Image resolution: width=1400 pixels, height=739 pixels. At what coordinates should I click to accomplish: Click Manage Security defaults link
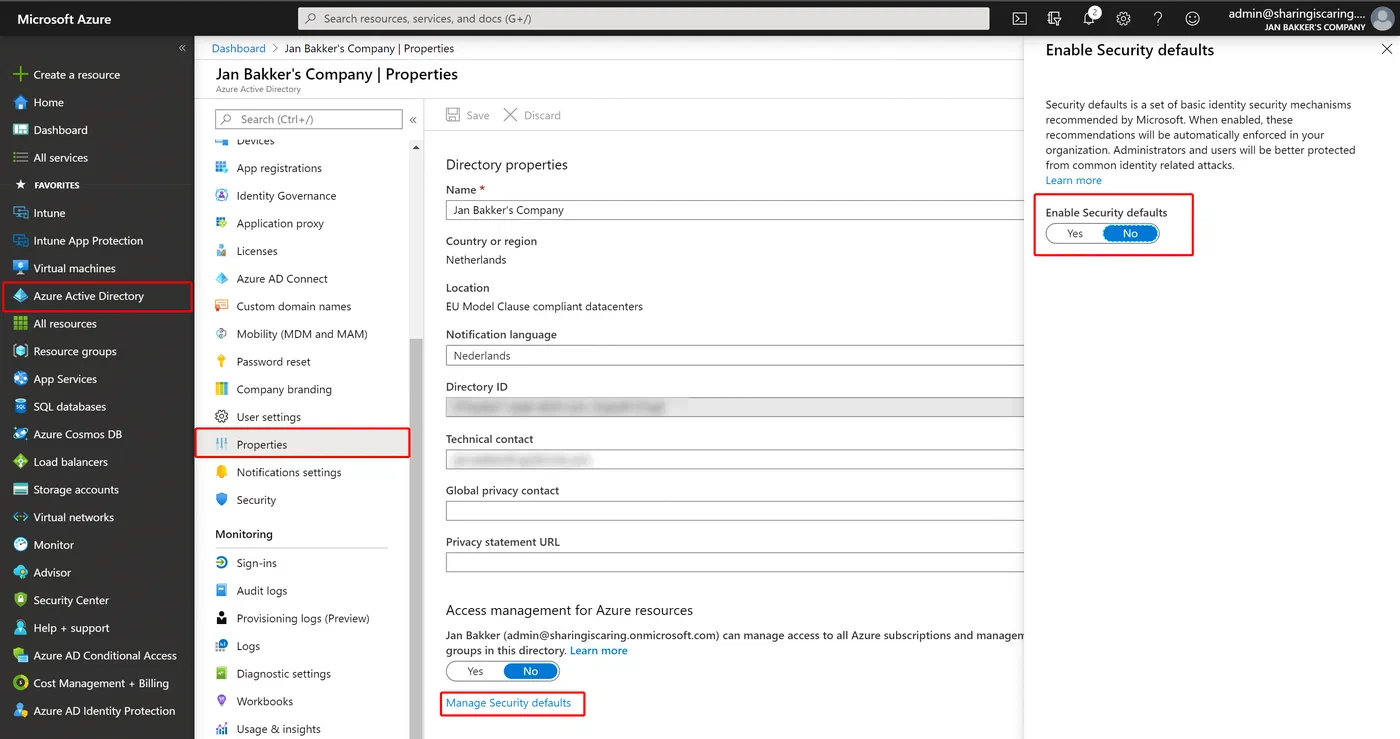(x=508, y=703)
